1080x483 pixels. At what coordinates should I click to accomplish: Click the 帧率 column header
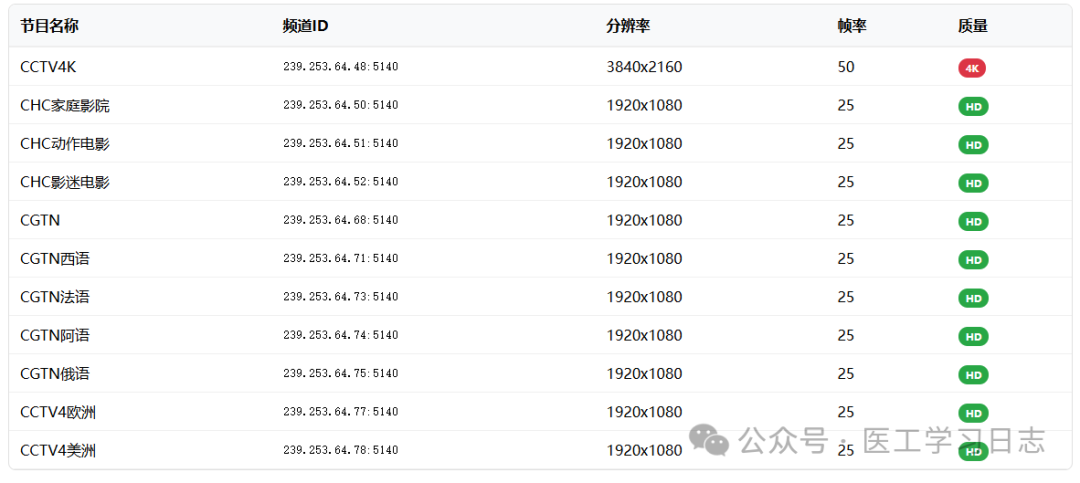pyautogui.click(x=852, y=26)
